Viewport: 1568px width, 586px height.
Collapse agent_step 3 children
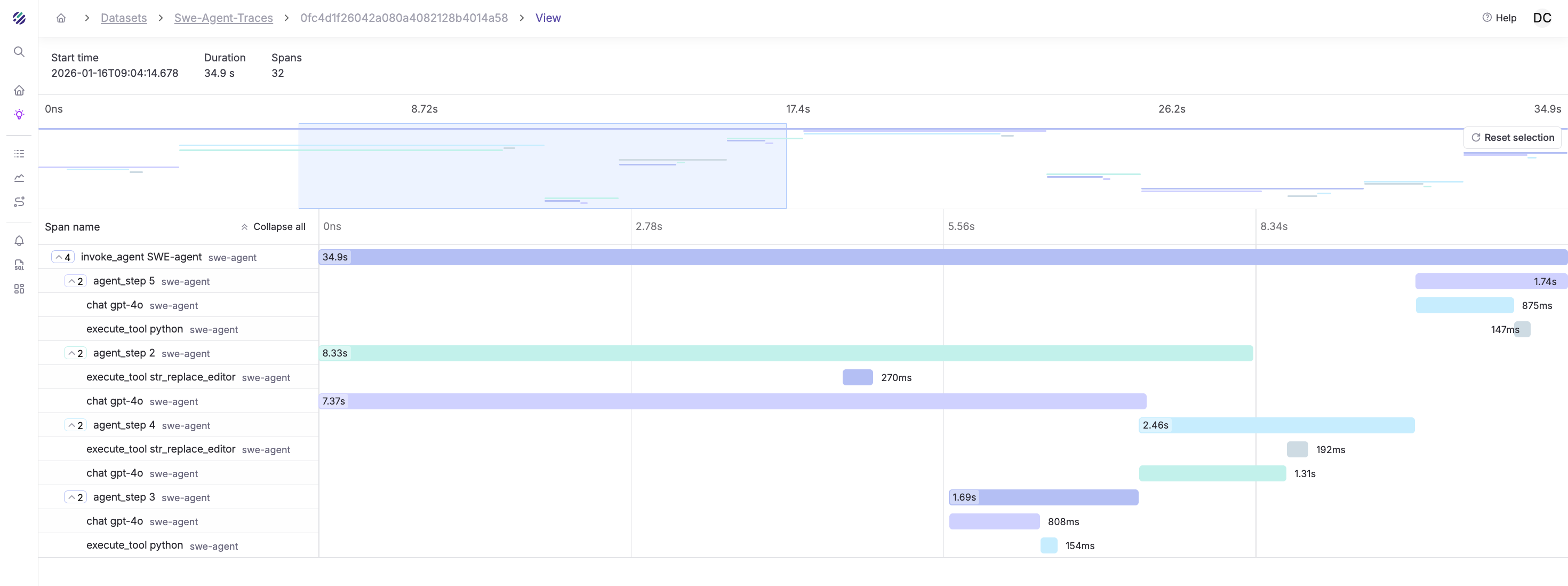pyautogui.click(x=75, y=498)
